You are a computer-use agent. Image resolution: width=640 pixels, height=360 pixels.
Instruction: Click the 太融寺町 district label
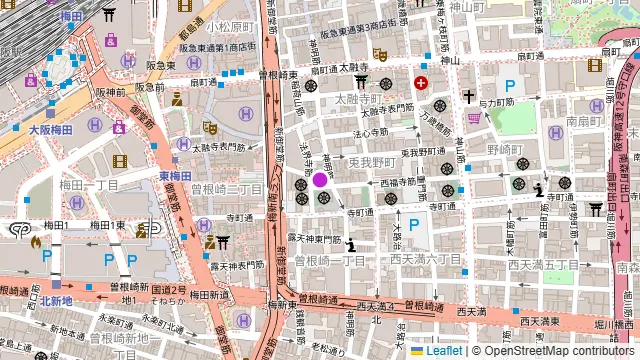coord(358,99)
